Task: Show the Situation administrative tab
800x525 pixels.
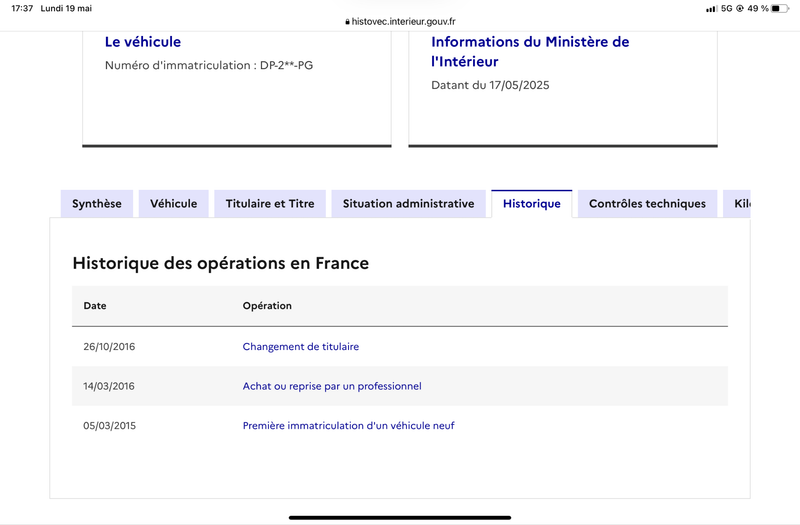Action: tap(408, 204)
